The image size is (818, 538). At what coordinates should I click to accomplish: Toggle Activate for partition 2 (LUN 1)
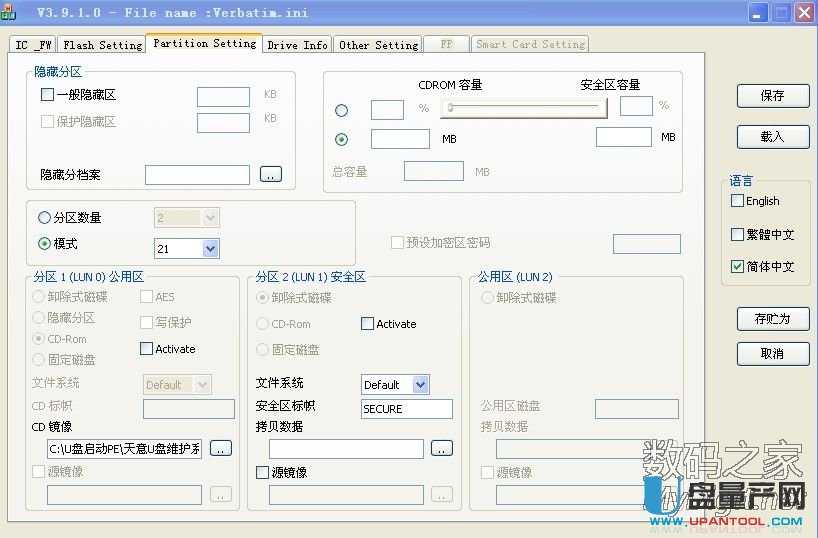(368, 324)
